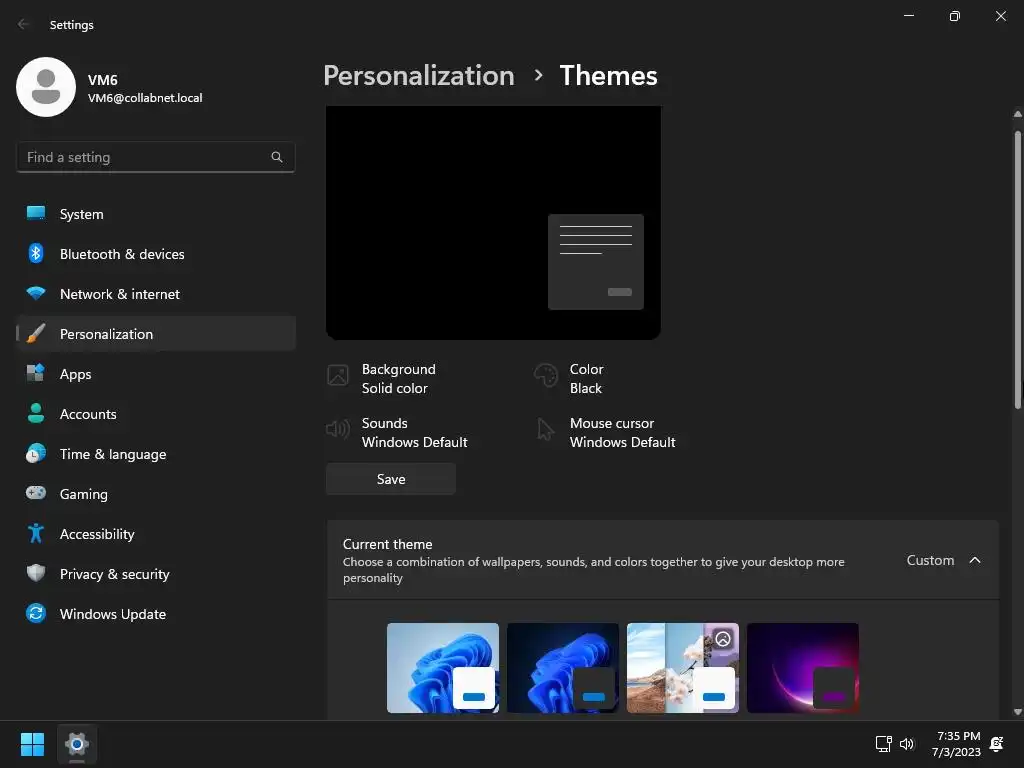1024x768 pixels.
Task: Click the Bluetooth icon in sidebar
Action: pos(36,253)
